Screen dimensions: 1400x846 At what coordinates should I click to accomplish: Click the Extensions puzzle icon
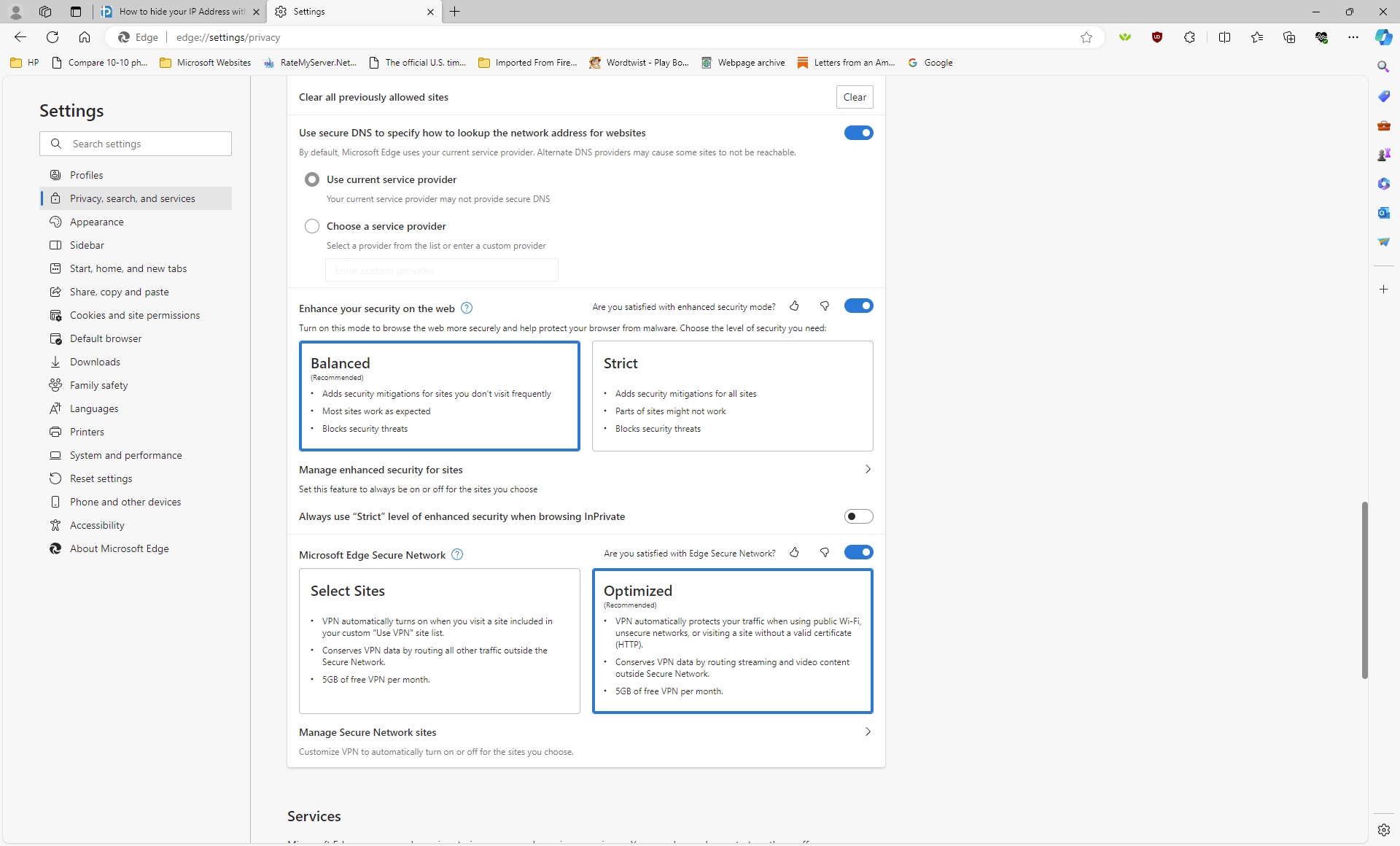pyautogui.click(x=1189, y=37)
